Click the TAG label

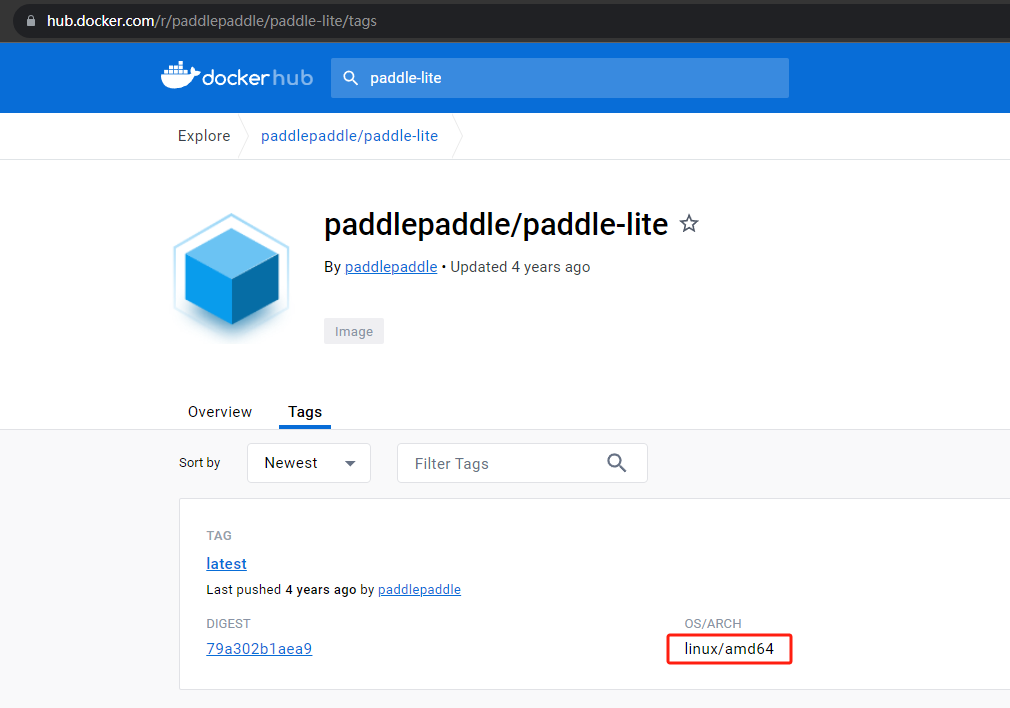point(219,535)
